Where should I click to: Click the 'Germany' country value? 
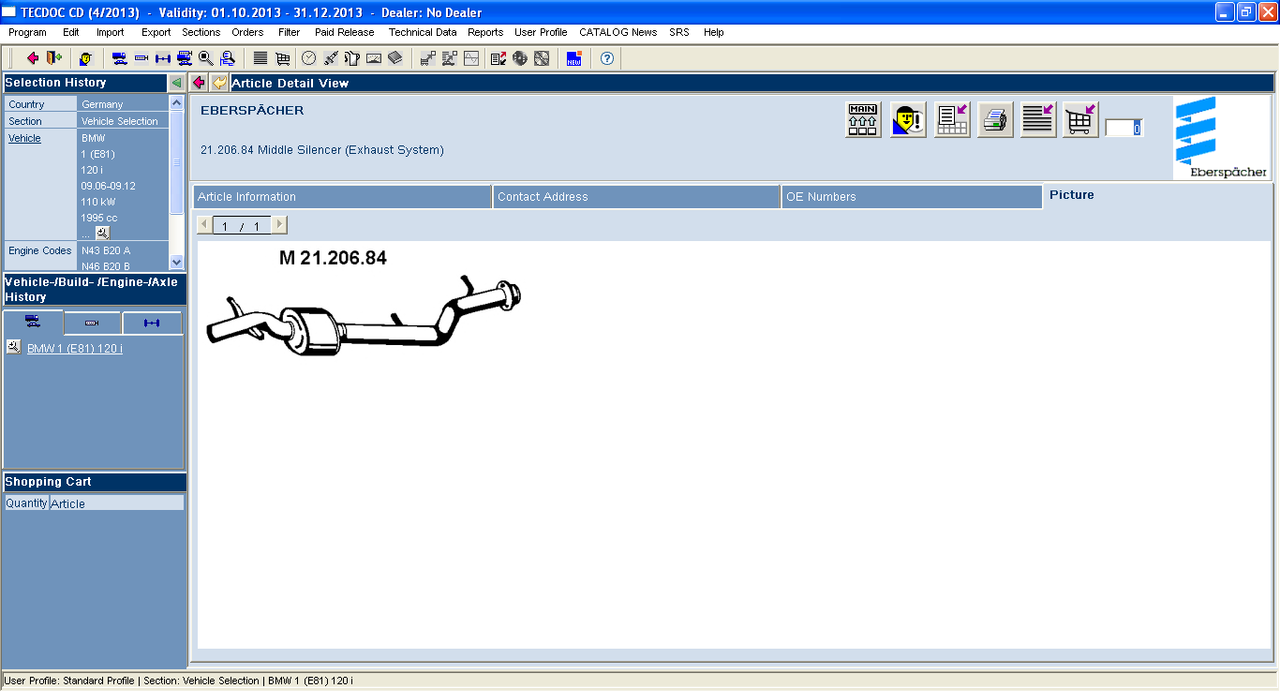pos(102,104)
